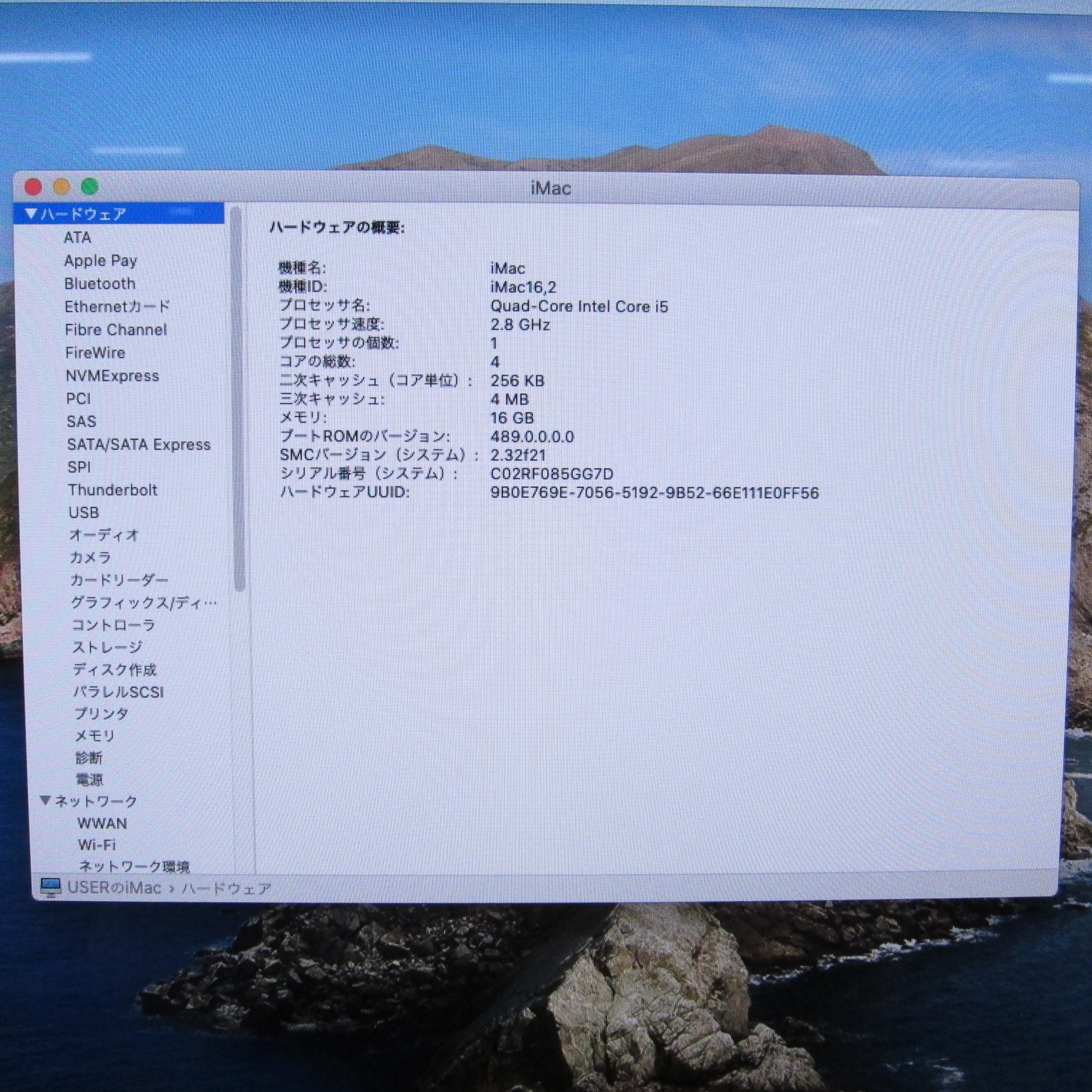Screen dimensions: 1092x1092
Task: Click the 機種名 label
Action: click(x=303, y=268)
